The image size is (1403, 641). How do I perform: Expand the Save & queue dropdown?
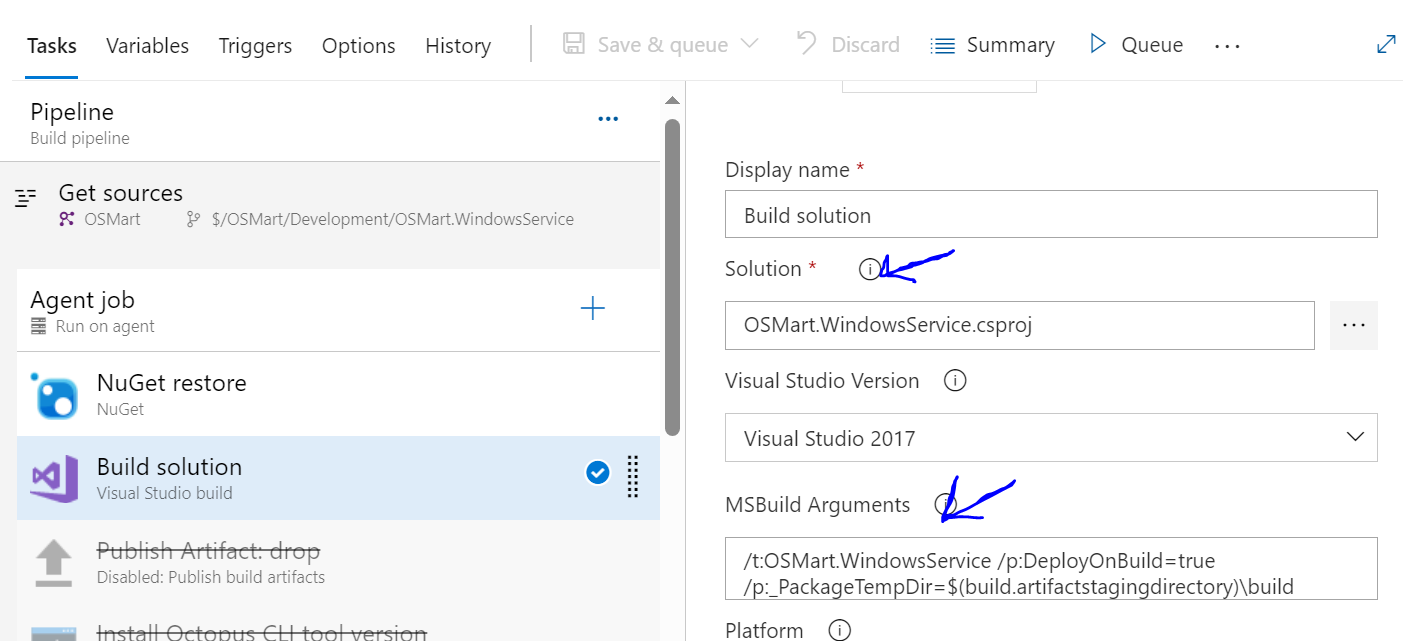point(748,45)
